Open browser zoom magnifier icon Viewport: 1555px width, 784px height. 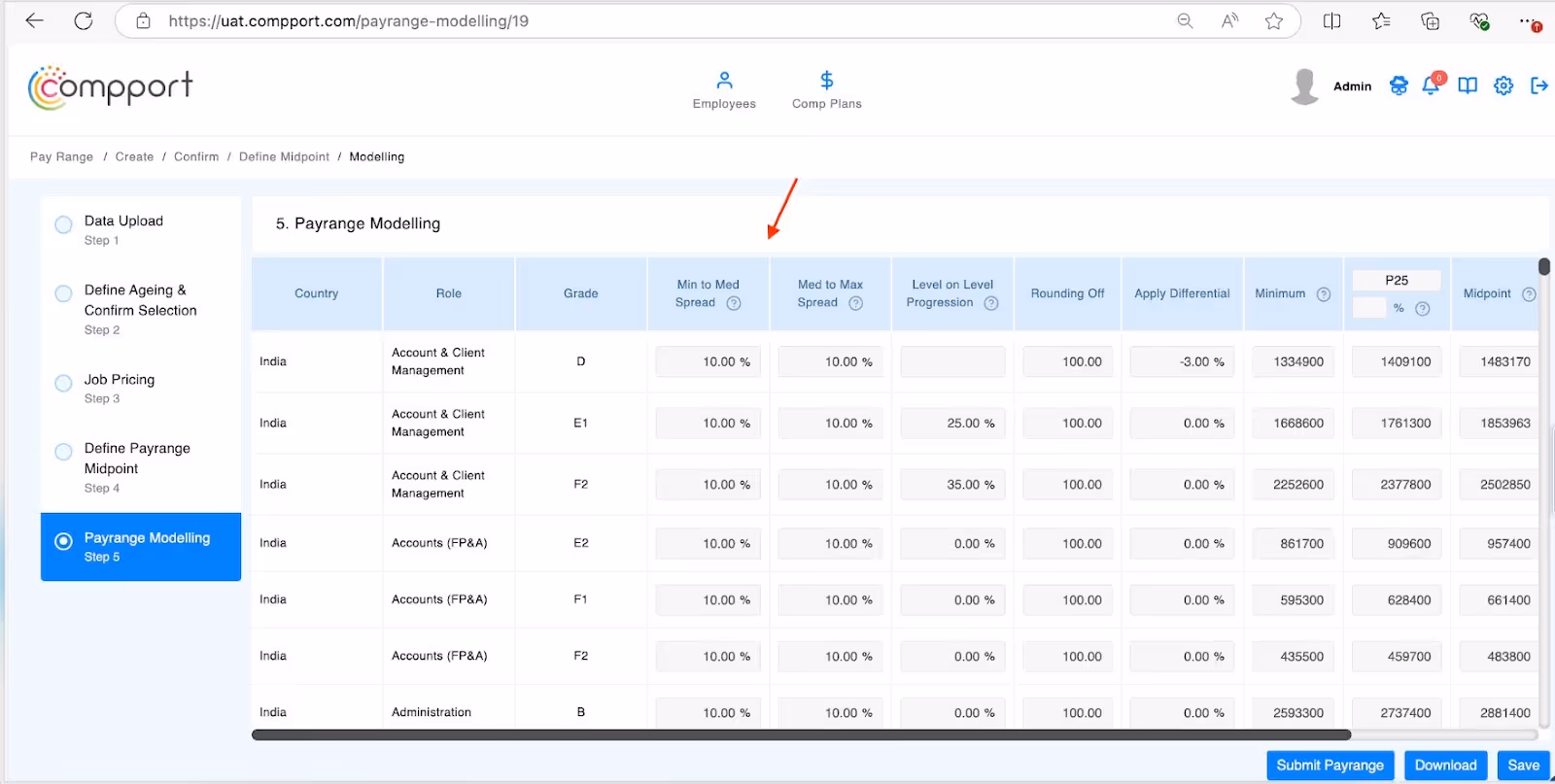[x=1185, y=20]
